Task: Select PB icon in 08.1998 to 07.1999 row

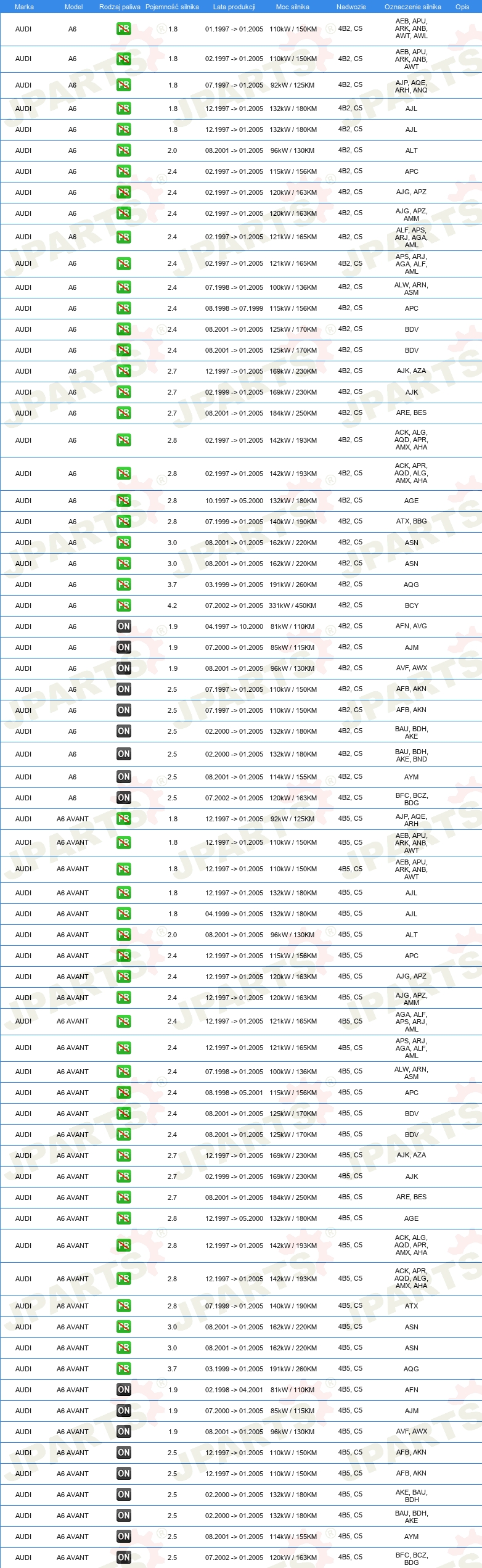Action: click(123, 308)
